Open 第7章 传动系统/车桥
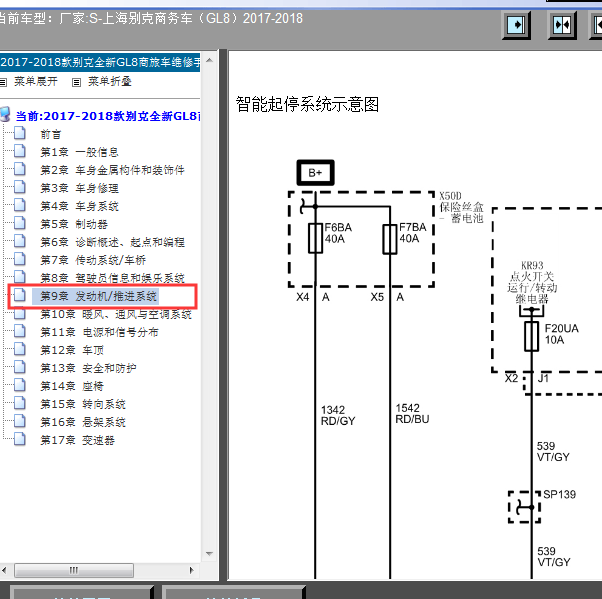Image resolution: width=602 pixels, height=599 pixels. coord(93,260)
